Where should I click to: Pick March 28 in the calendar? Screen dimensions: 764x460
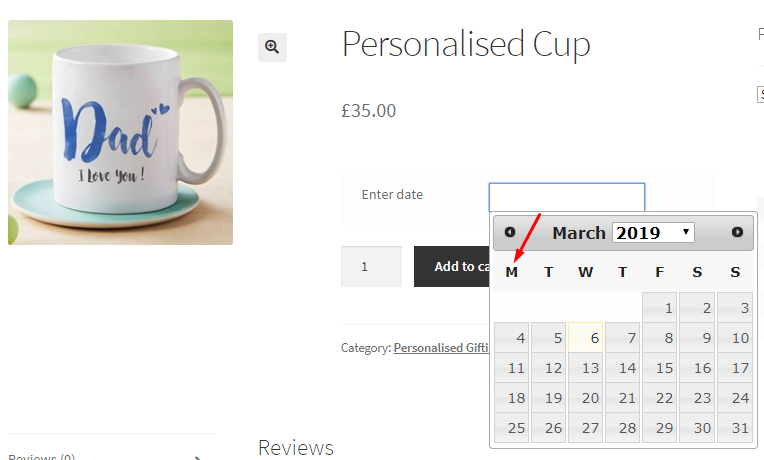click(623, 427)
